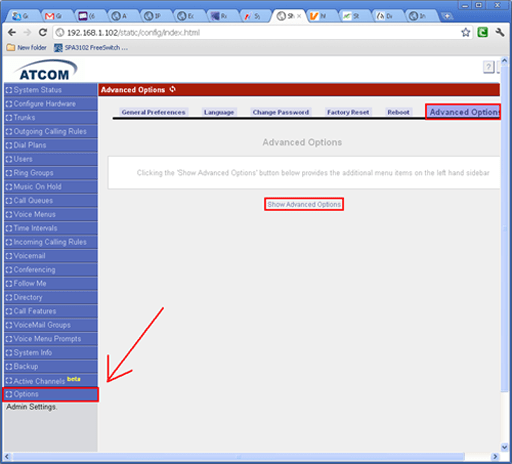Open Outgoing Calling Rules in the sidebar
The height and width of the screenshot is (464, 512).
(51, 131)
